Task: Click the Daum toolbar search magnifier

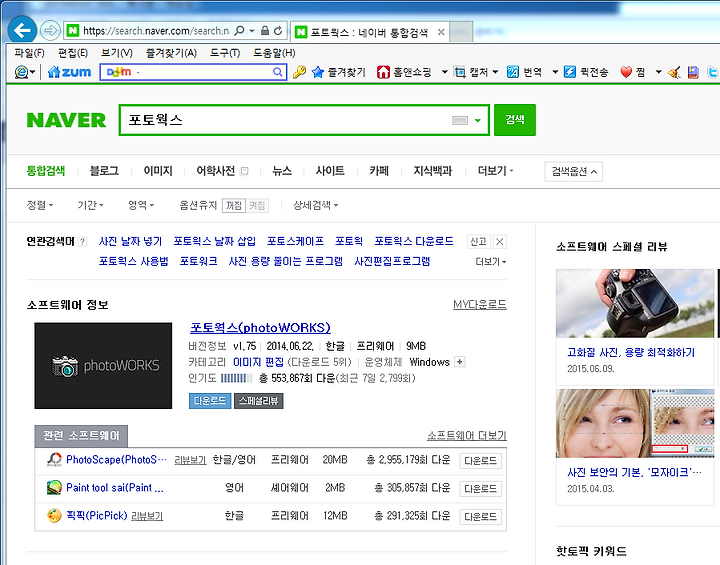Action: 277,72
